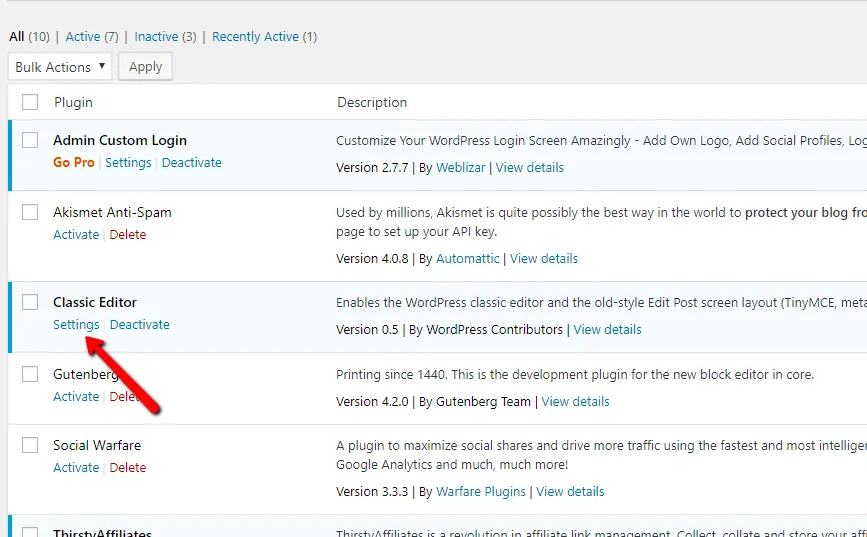This screenshot has height=537, width=867.
Task: Click the Apply button
Action: [x=145, y=67]
